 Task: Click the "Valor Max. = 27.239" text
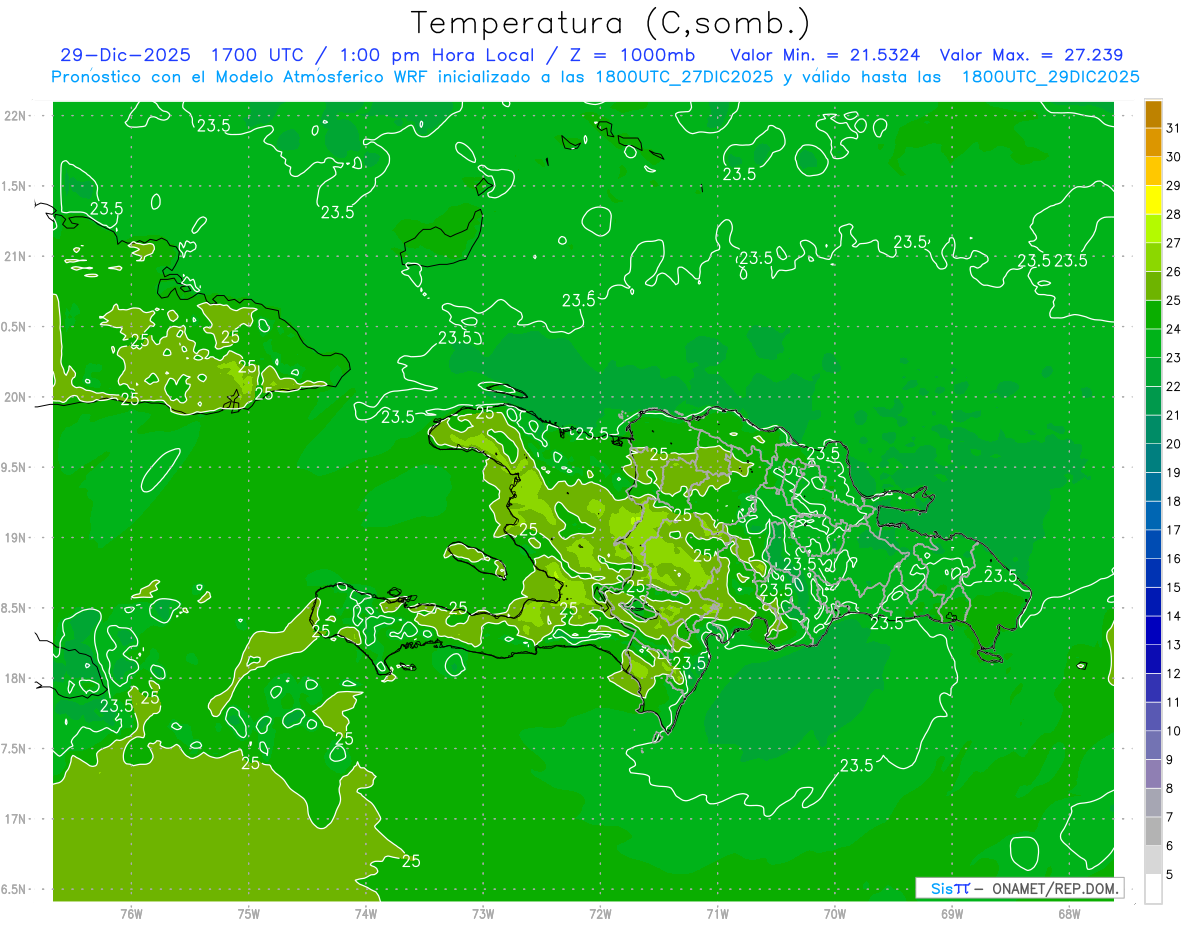[1031, 55]
